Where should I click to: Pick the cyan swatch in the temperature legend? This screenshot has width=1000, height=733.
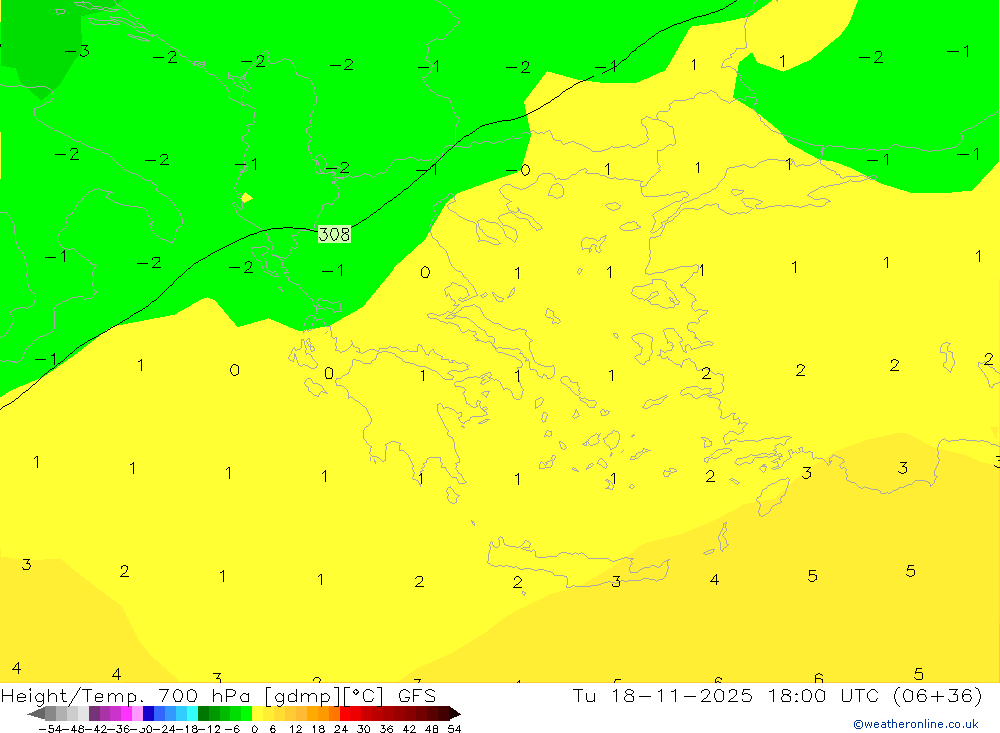pyautogui.click(x=192, y=714)
